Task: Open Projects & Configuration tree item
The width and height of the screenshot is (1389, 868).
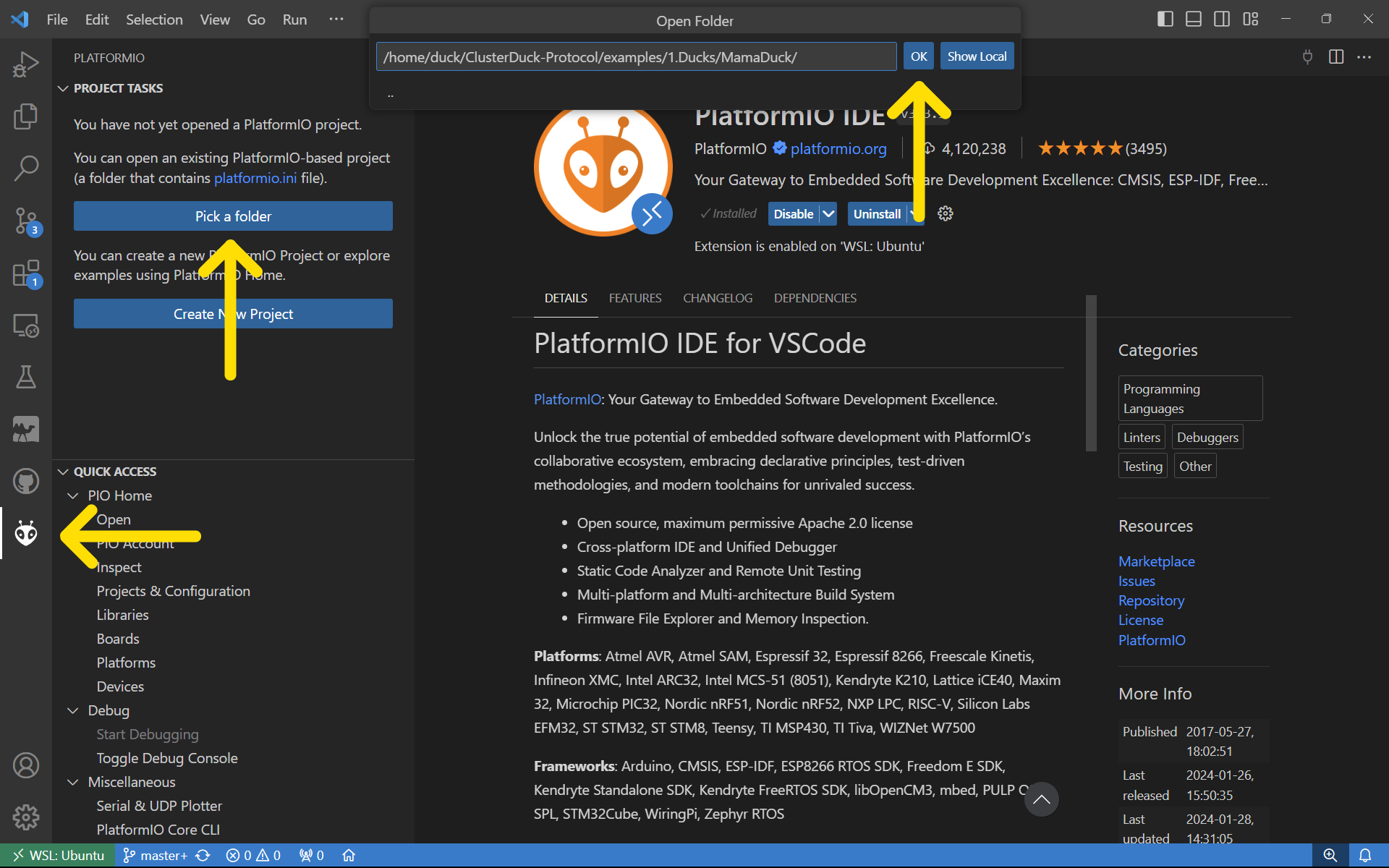Action: (x=174, y=591)
